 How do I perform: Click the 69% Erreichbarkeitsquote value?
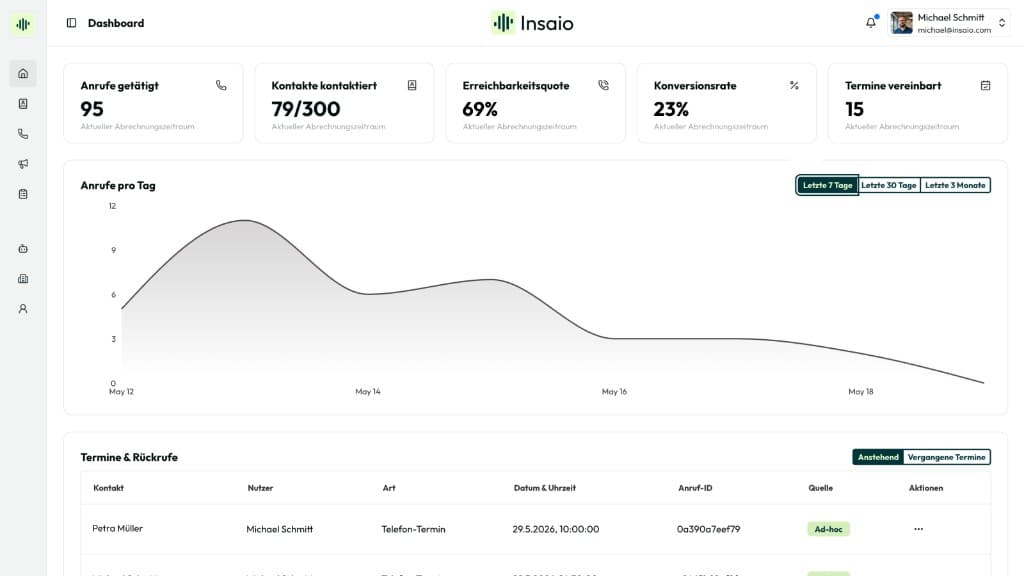(x=480, y=109)
